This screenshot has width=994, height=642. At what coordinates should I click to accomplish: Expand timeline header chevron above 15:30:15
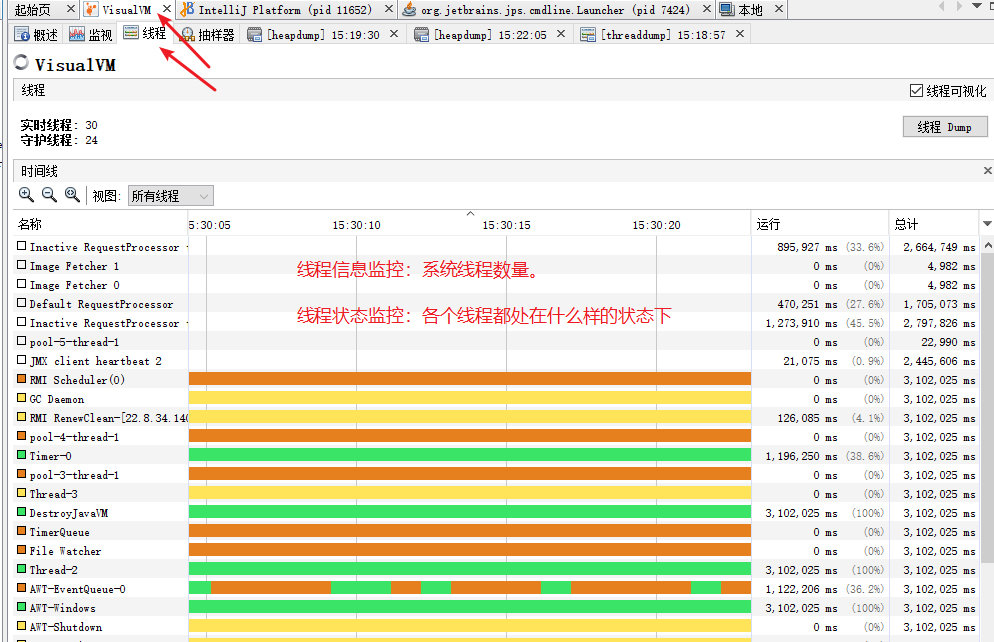click(470, 214)
